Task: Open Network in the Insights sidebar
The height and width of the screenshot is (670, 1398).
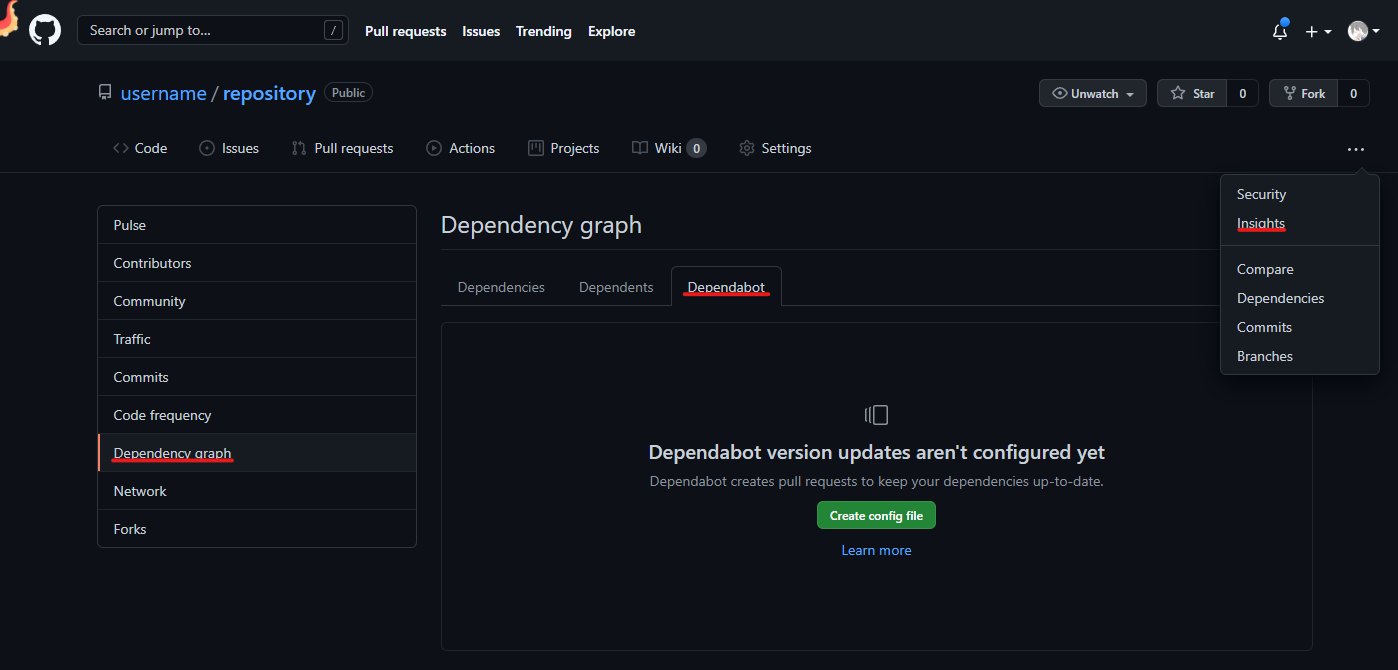Action: tap(257, 491)
